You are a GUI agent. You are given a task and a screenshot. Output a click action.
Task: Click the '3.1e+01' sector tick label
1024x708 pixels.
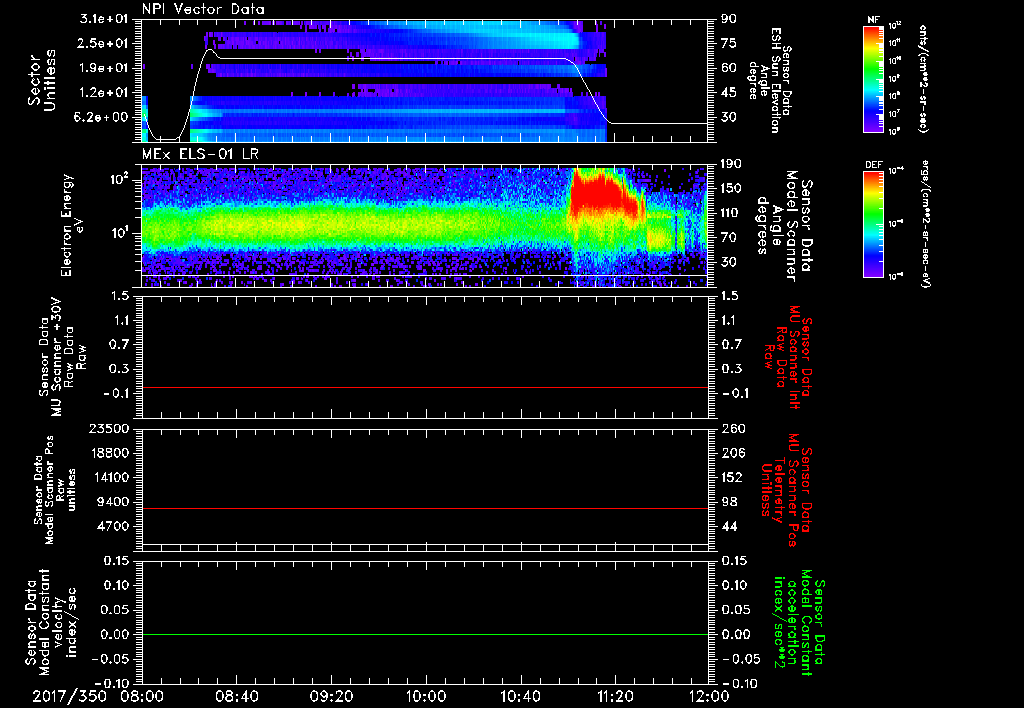(104, 18)
